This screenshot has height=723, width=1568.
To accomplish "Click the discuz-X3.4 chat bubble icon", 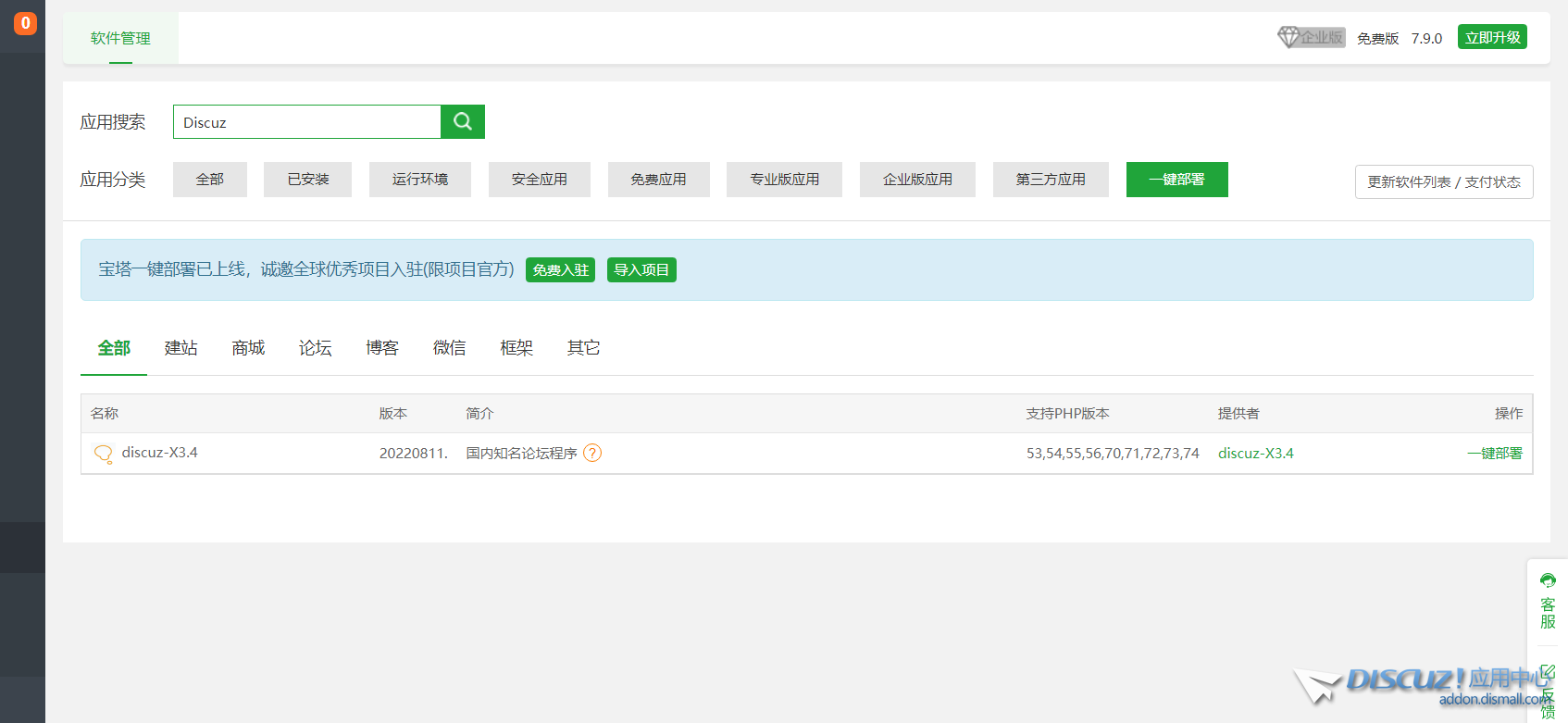I will [x=103, y=454].
